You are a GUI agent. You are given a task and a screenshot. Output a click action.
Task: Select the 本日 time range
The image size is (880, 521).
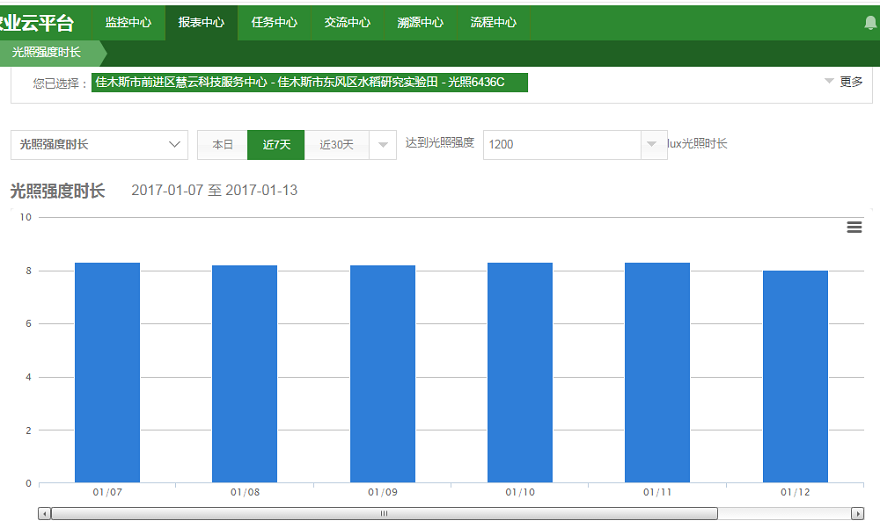(x=222, y=144)
